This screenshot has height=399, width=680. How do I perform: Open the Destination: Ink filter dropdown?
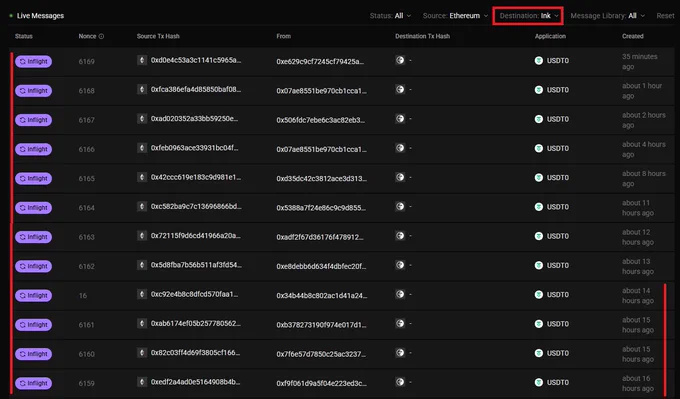tap(529, 16)
